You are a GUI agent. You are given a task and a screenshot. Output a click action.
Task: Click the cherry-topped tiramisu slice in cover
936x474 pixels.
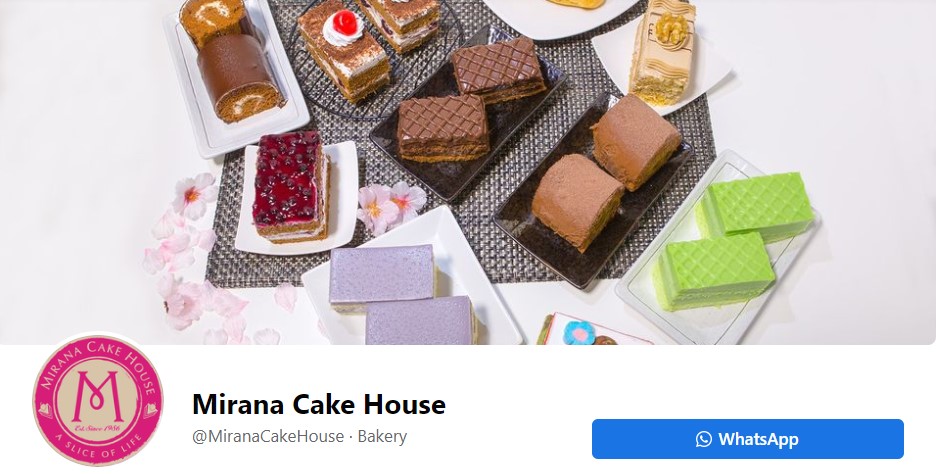[x=343, y=50]
